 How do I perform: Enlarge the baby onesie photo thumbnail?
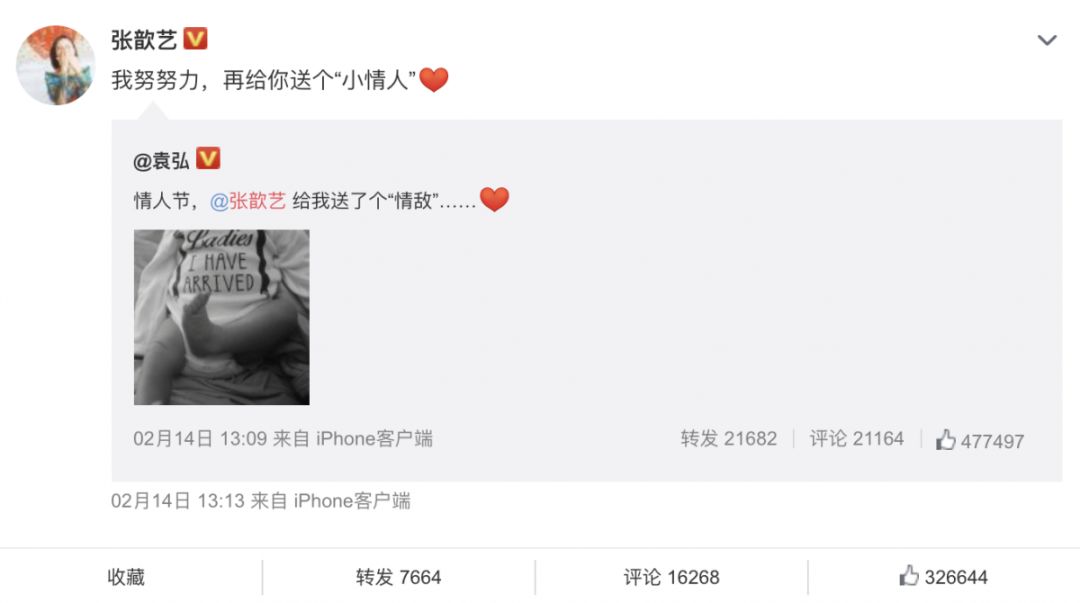[x=222, y=317]
